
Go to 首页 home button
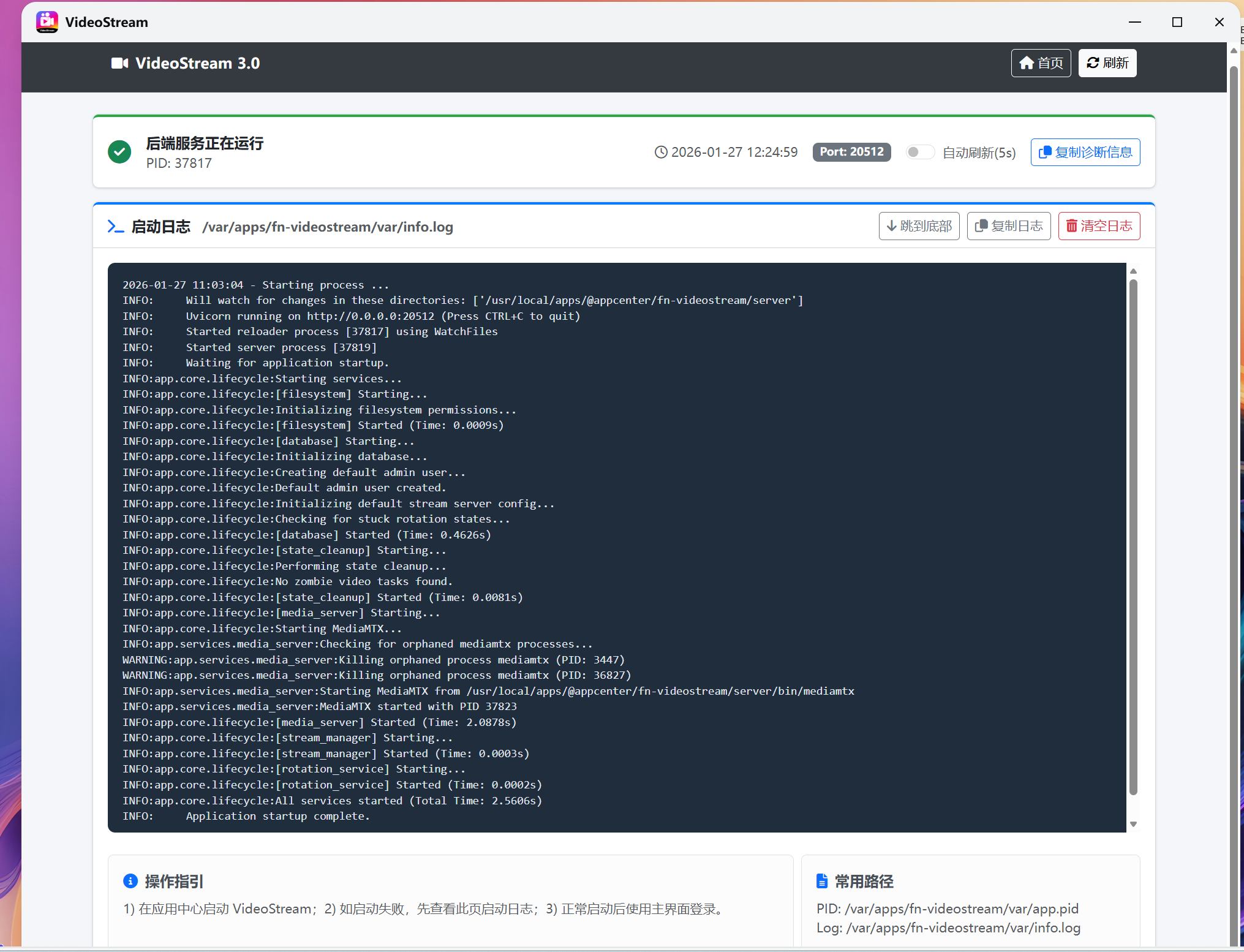[1041, 63]
